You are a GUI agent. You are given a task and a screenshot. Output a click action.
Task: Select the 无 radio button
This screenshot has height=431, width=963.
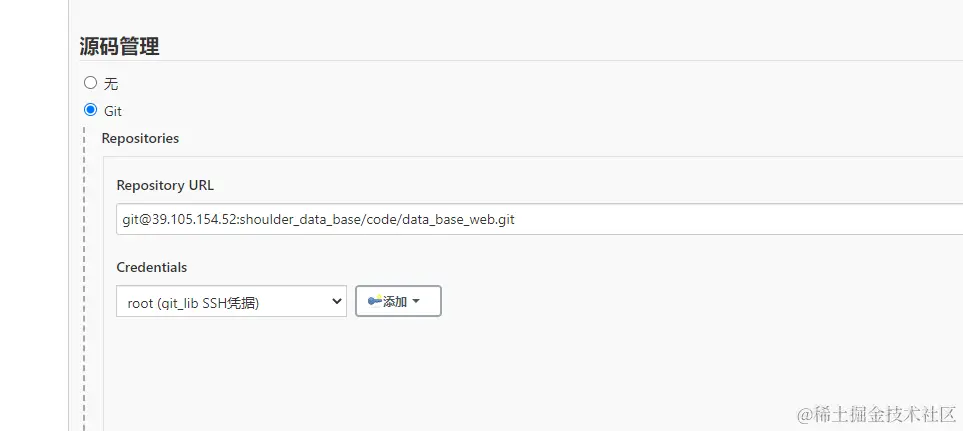point(90,83)
